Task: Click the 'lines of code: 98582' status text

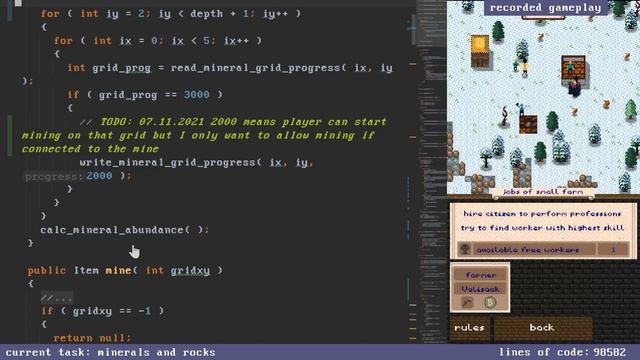Action: click(x=562, y=352)
